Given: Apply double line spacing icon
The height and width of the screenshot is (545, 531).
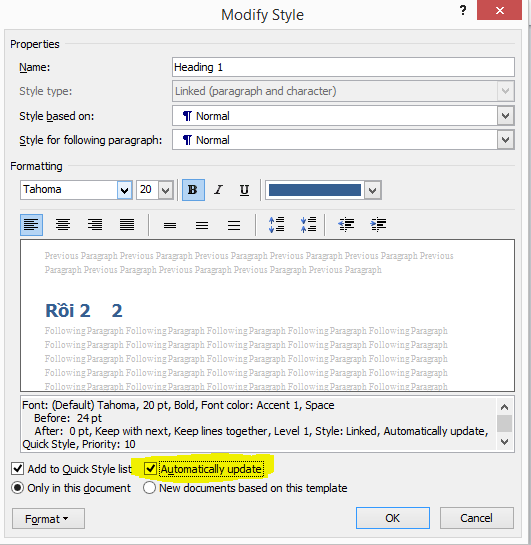Looking at the screenshot, I should click(234, 225).
